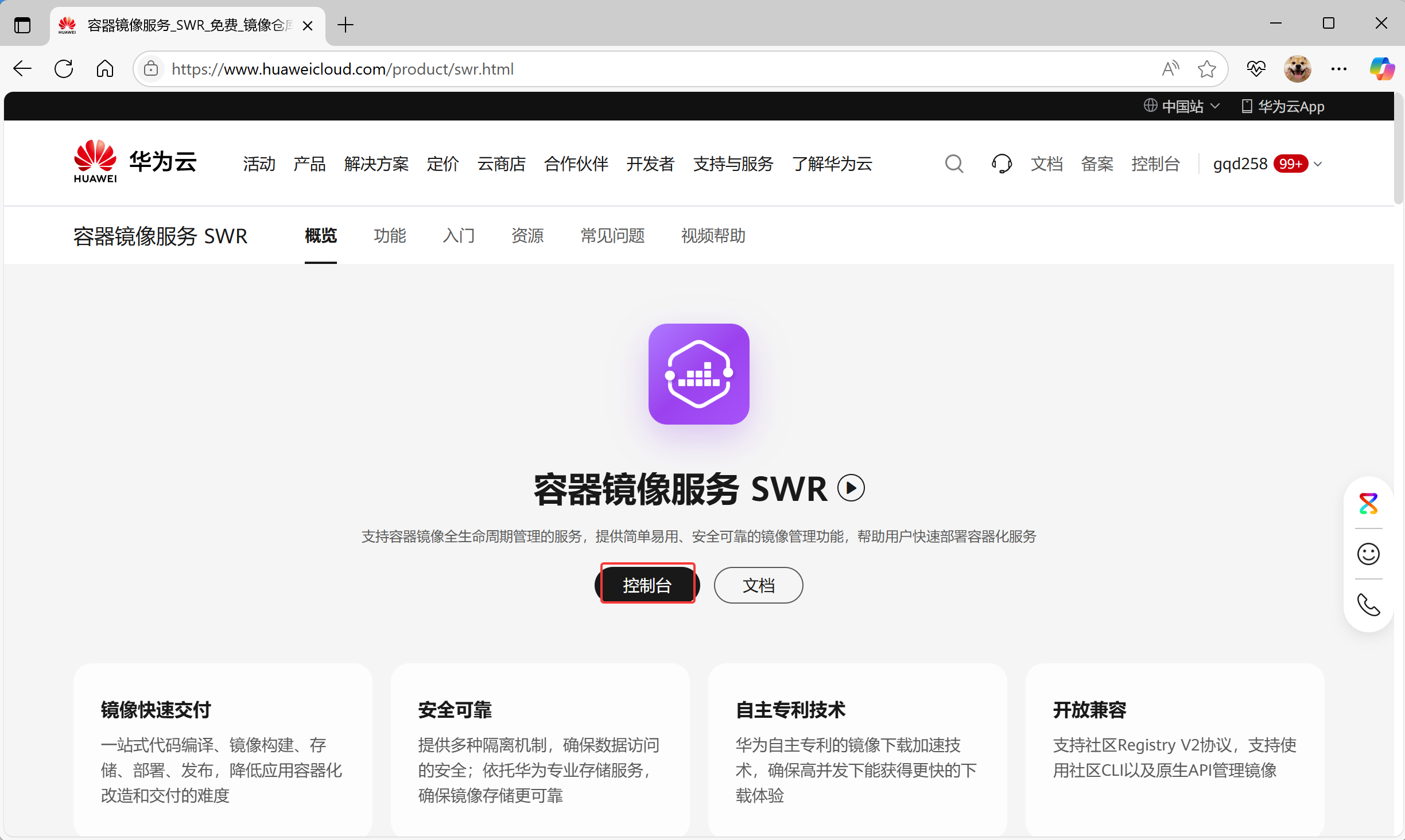Switch to the 入门 tab

pyautogui.click(x=459, y=235)
